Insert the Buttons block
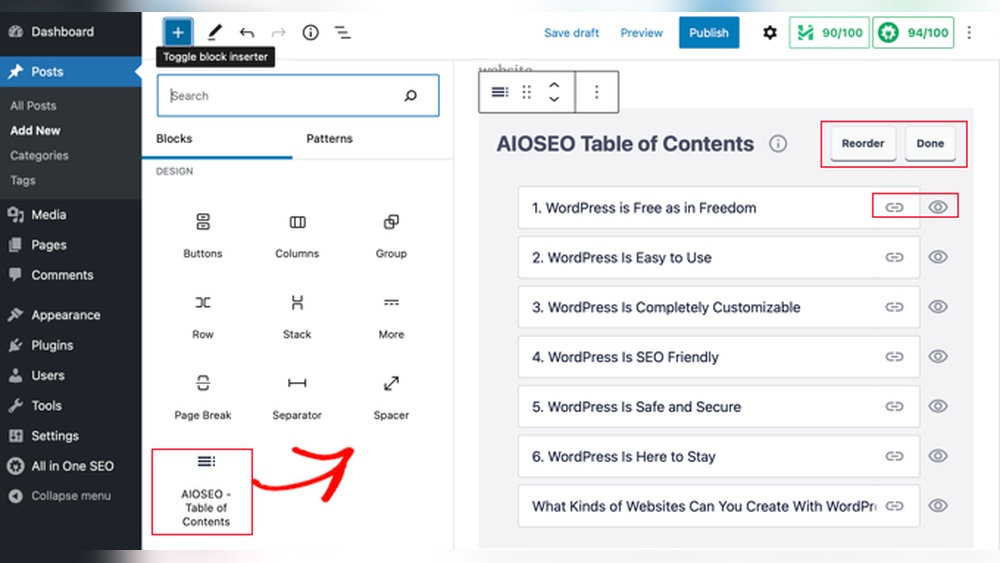The image size is (1000, 563). [203, 235]
